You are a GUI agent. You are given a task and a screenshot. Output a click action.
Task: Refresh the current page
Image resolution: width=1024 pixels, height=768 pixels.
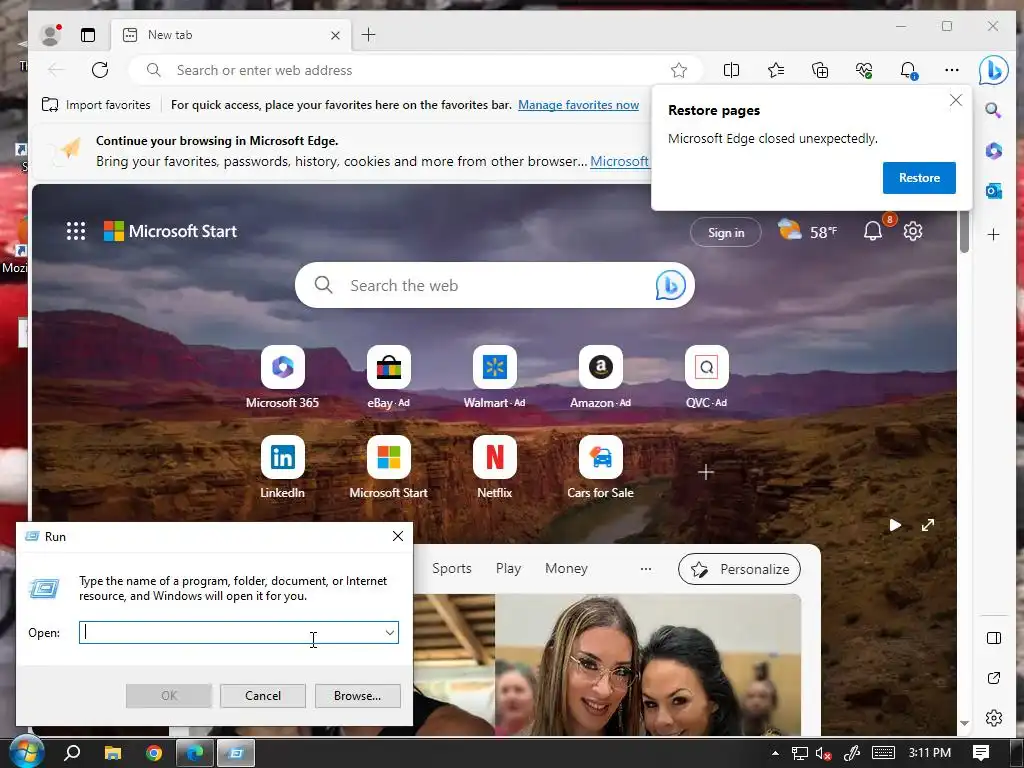100,70
